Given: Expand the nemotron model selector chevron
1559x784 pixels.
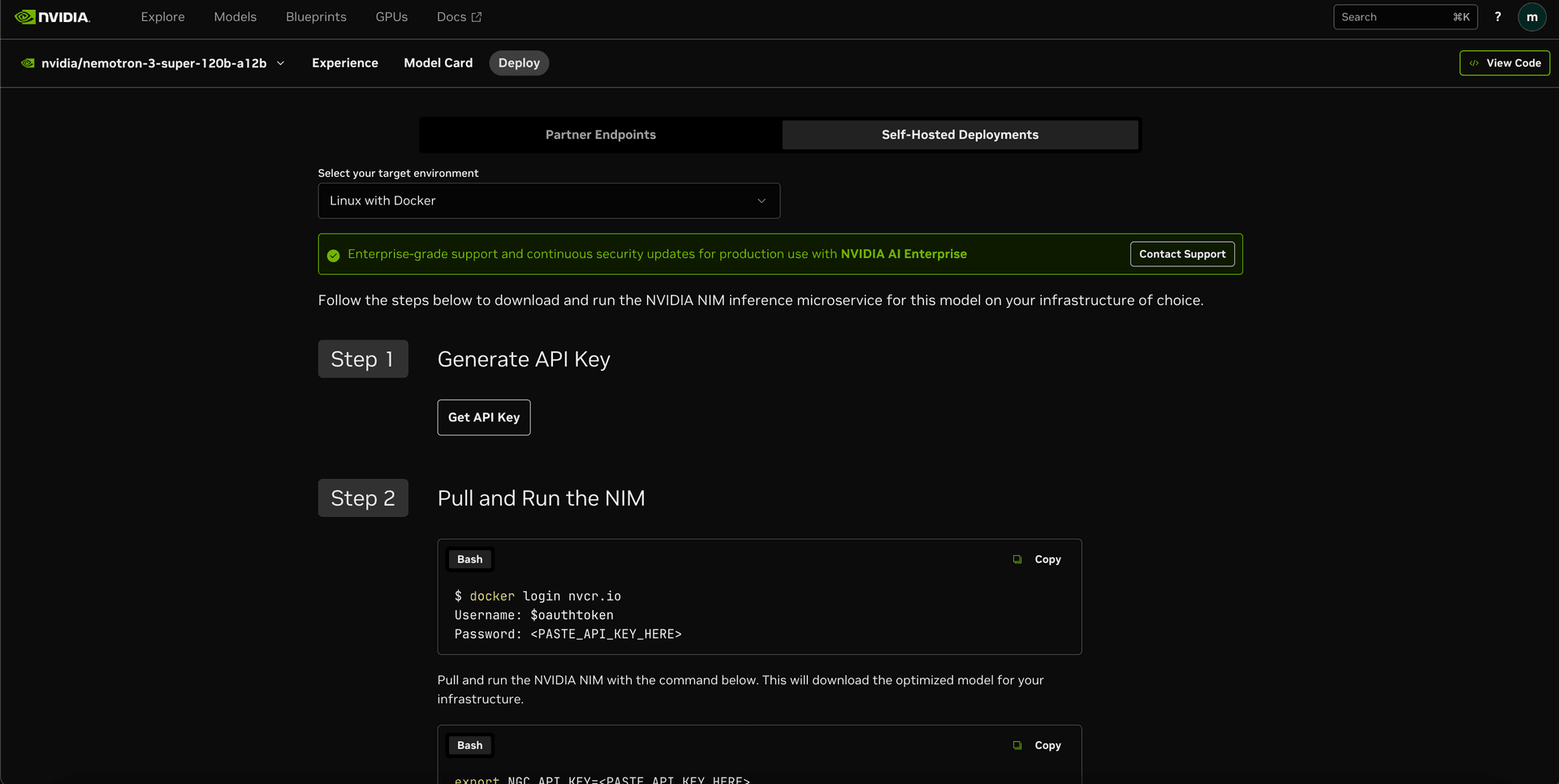Looking at the screenshot, I should pyautogui.click(x=281, y=62).
